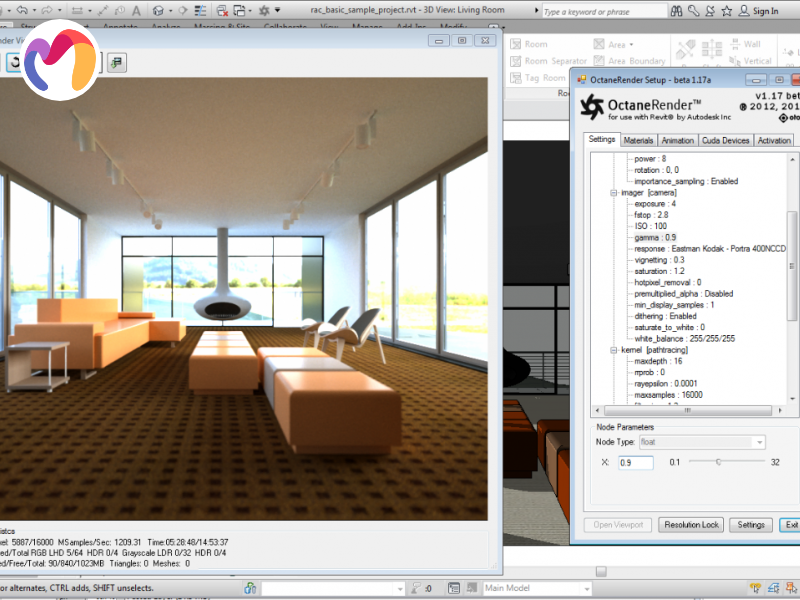Viewport: 800px width, 600px height.
Task: Click the Sign In user icon
Action: [x=742, y=11]
